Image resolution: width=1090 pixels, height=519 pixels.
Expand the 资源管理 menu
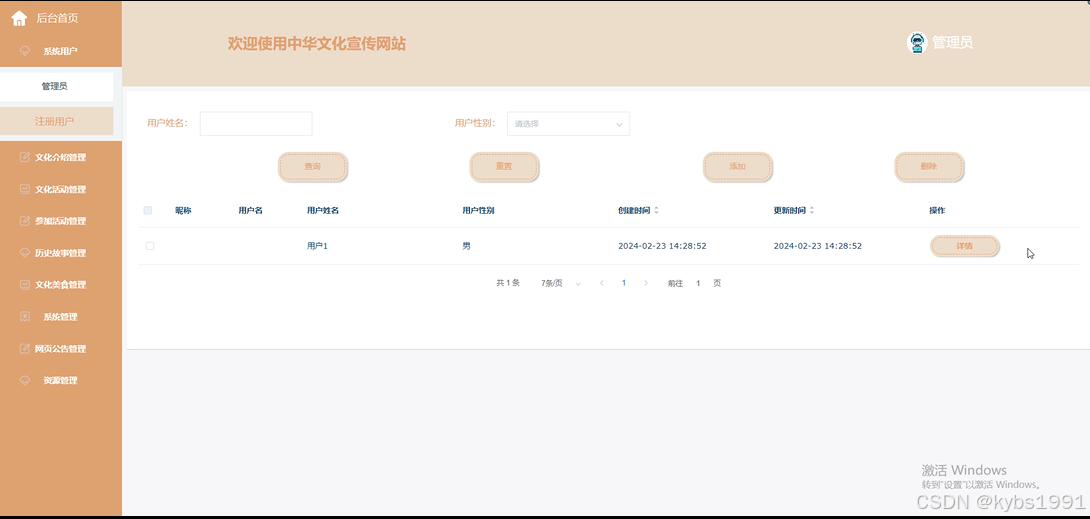60,380
